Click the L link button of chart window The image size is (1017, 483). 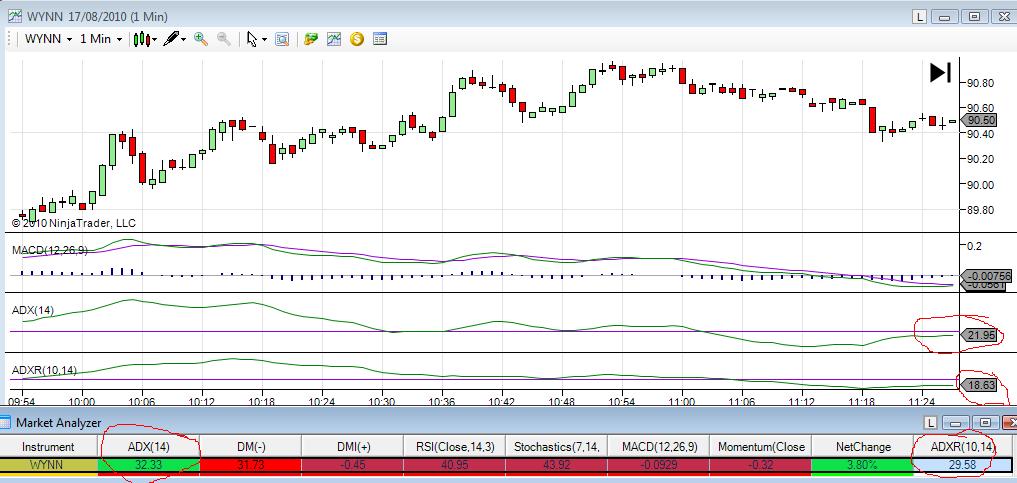(920, 18)
